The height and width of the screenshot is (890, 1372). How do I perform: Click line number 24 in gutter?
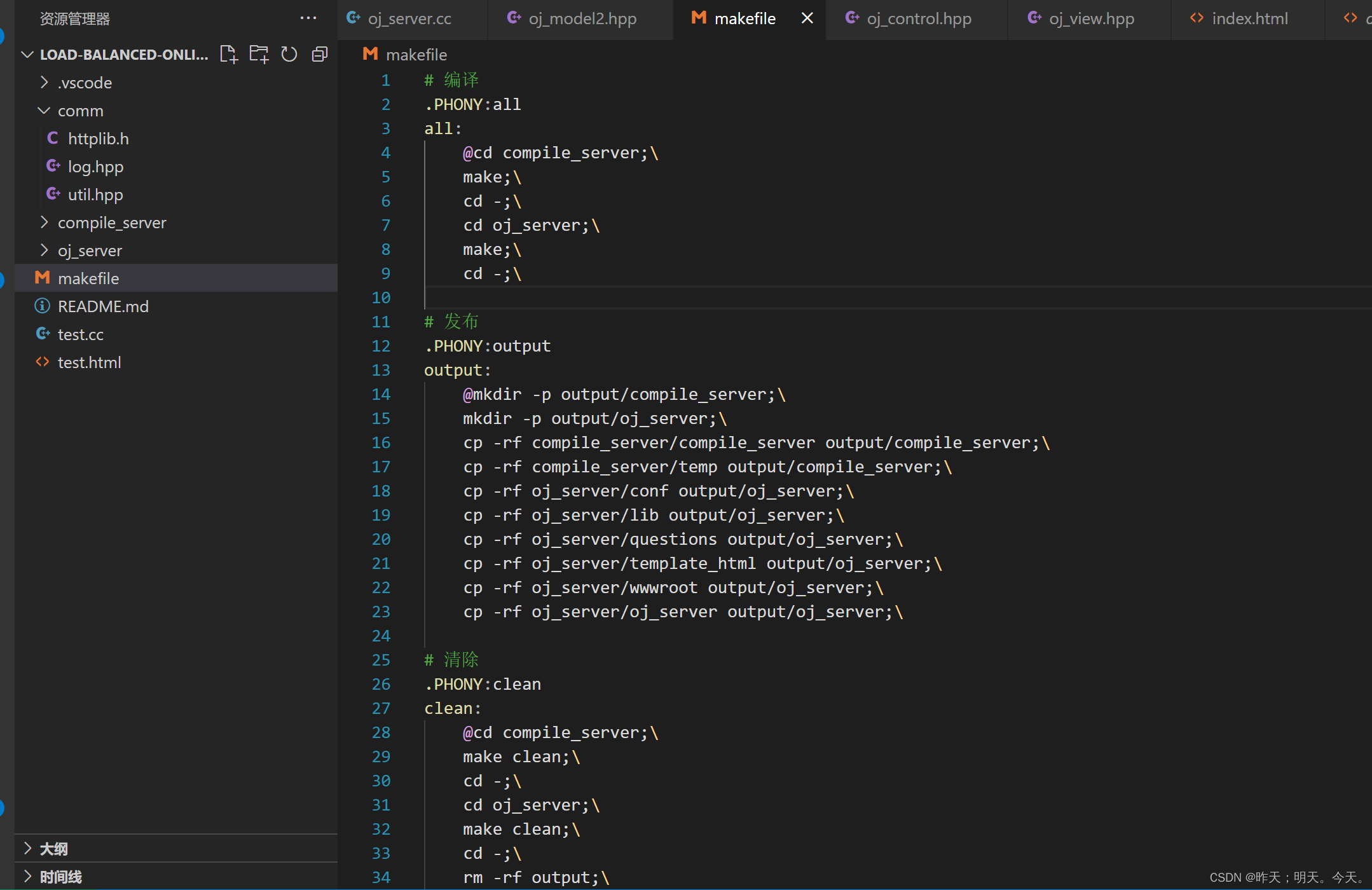click(381, 636)
